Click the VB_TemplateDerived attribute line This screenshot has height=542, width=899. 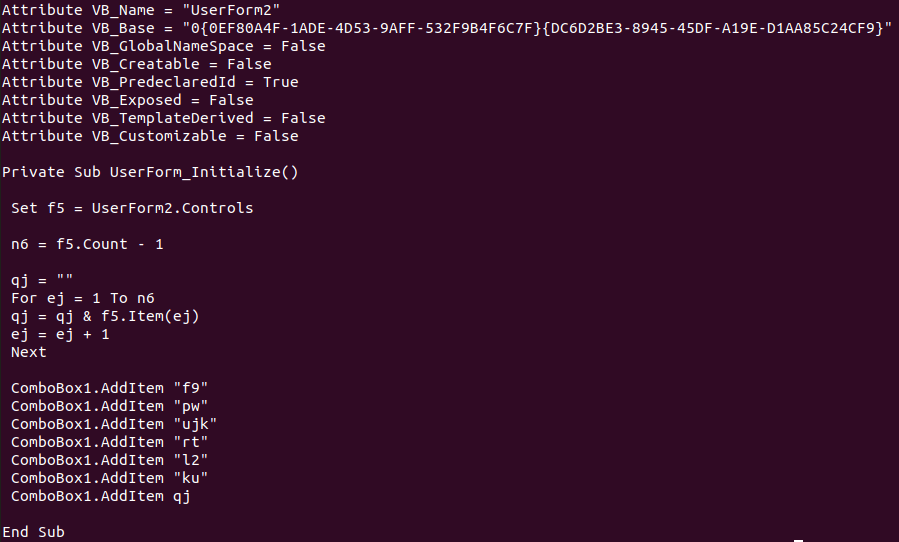tap(163, 118)
